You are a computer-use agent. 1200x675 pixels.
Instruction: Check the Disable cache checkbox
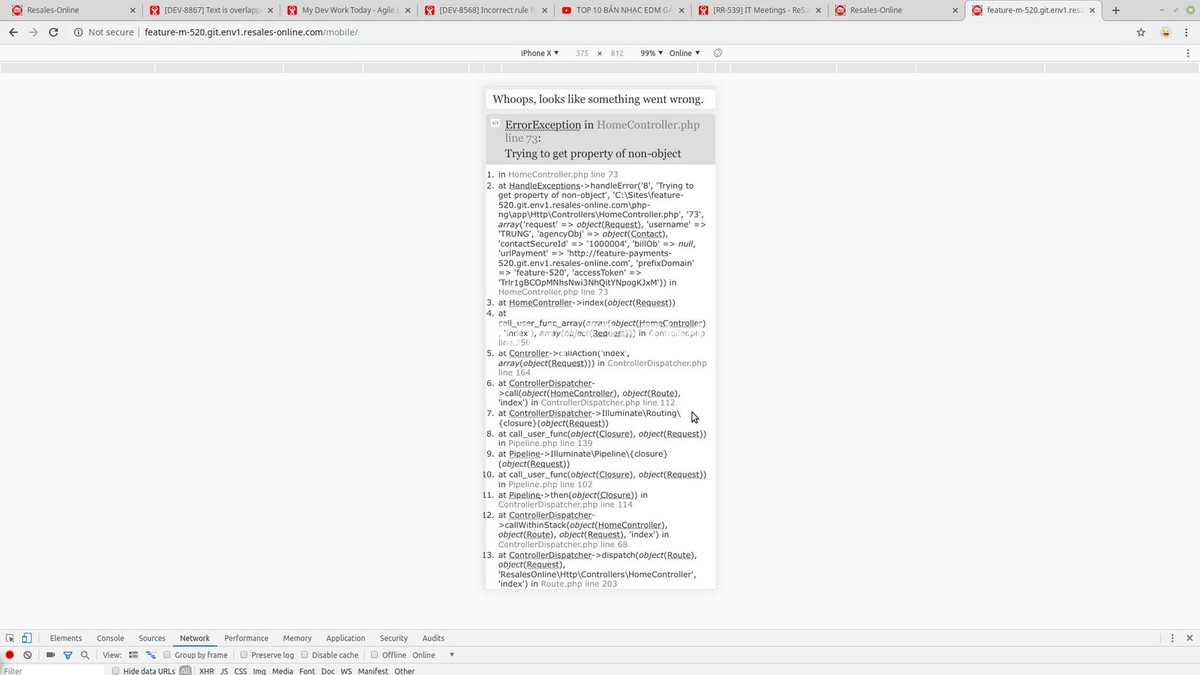(x=305, y=655)
